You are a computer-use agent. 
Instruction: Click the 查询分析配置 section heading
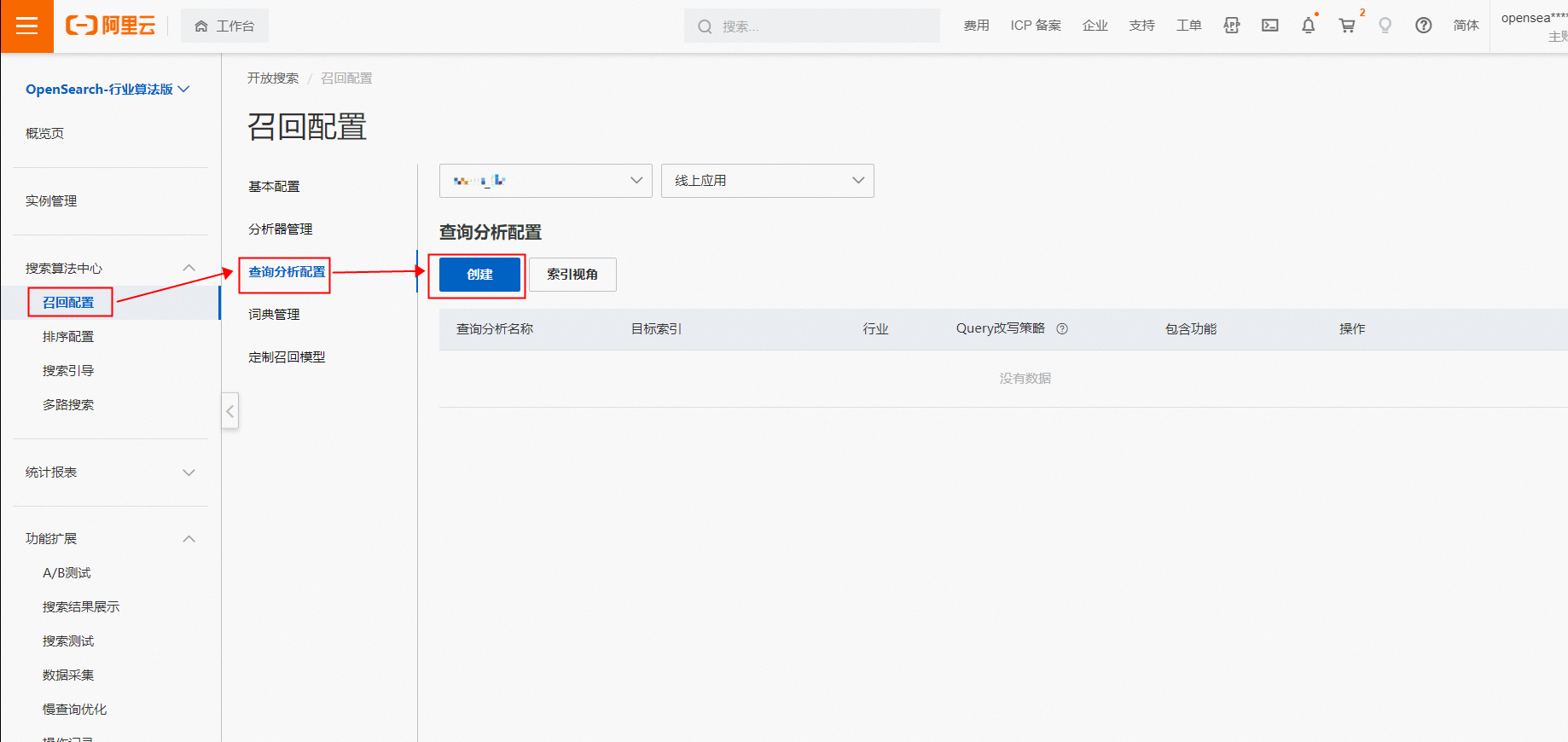[x=491, y=232]
